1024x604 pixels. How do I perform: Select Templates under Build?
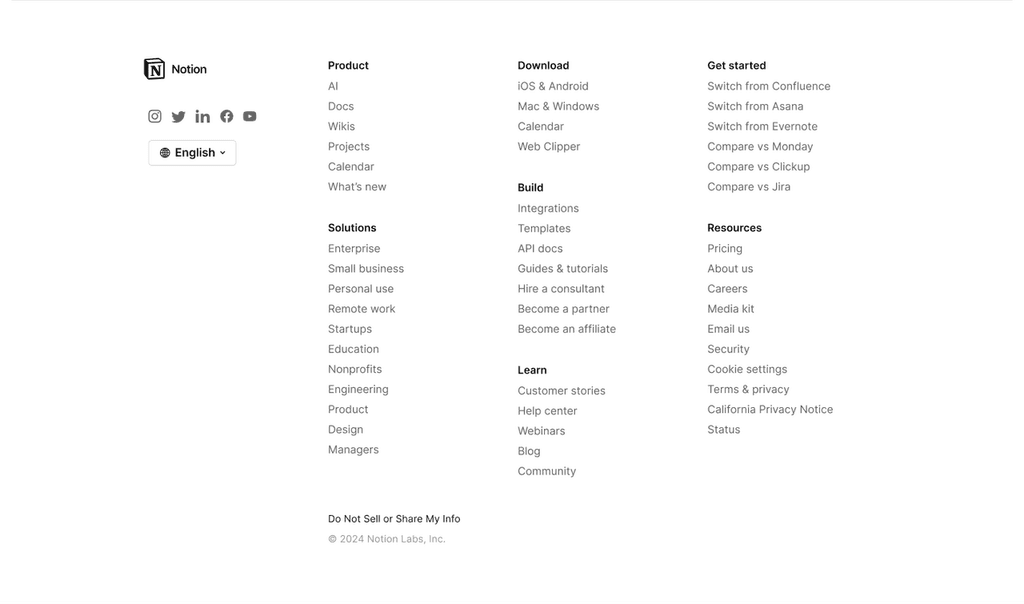point(544,228)
